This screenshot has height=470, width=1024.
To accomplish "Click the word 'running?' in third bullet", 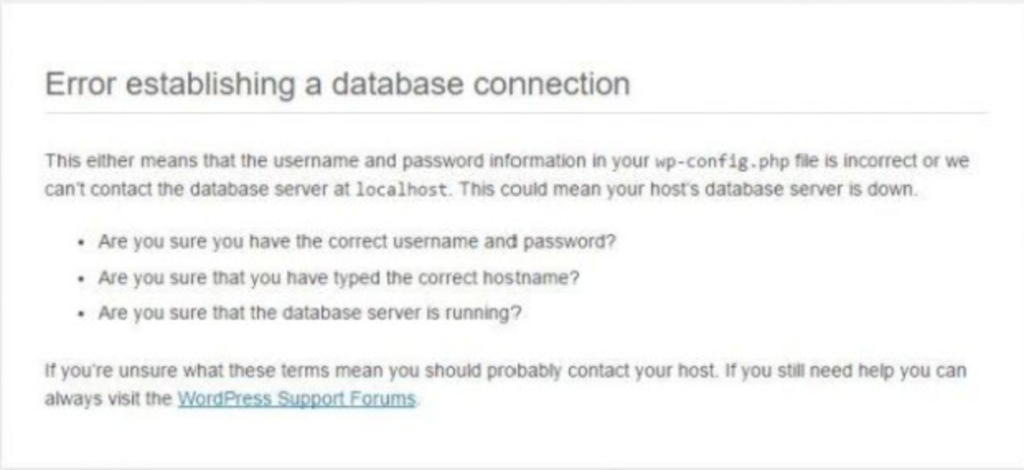I will [x=483, y=314].
